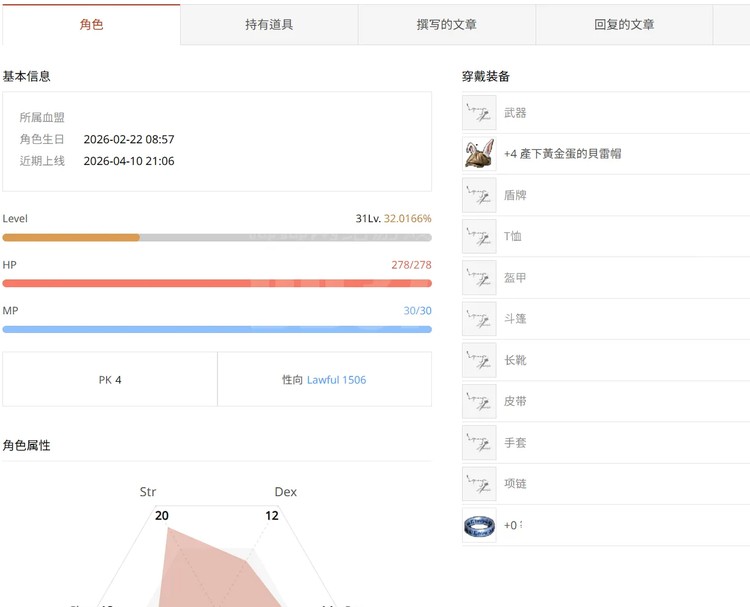Click the red HP bar
The image size is (750, 607).
pyautogui.click(x=217, y=284)
